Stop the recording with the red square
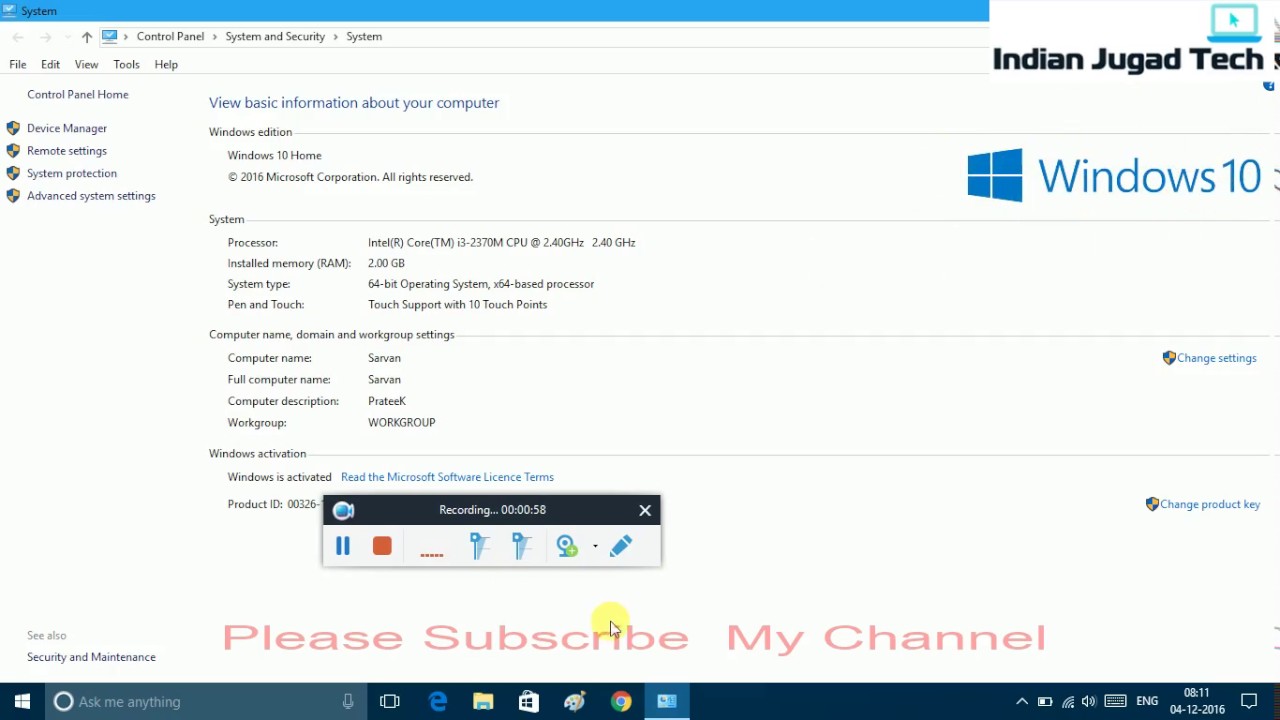Screen dimensions: 1280x720 click(x=382, y=546)
